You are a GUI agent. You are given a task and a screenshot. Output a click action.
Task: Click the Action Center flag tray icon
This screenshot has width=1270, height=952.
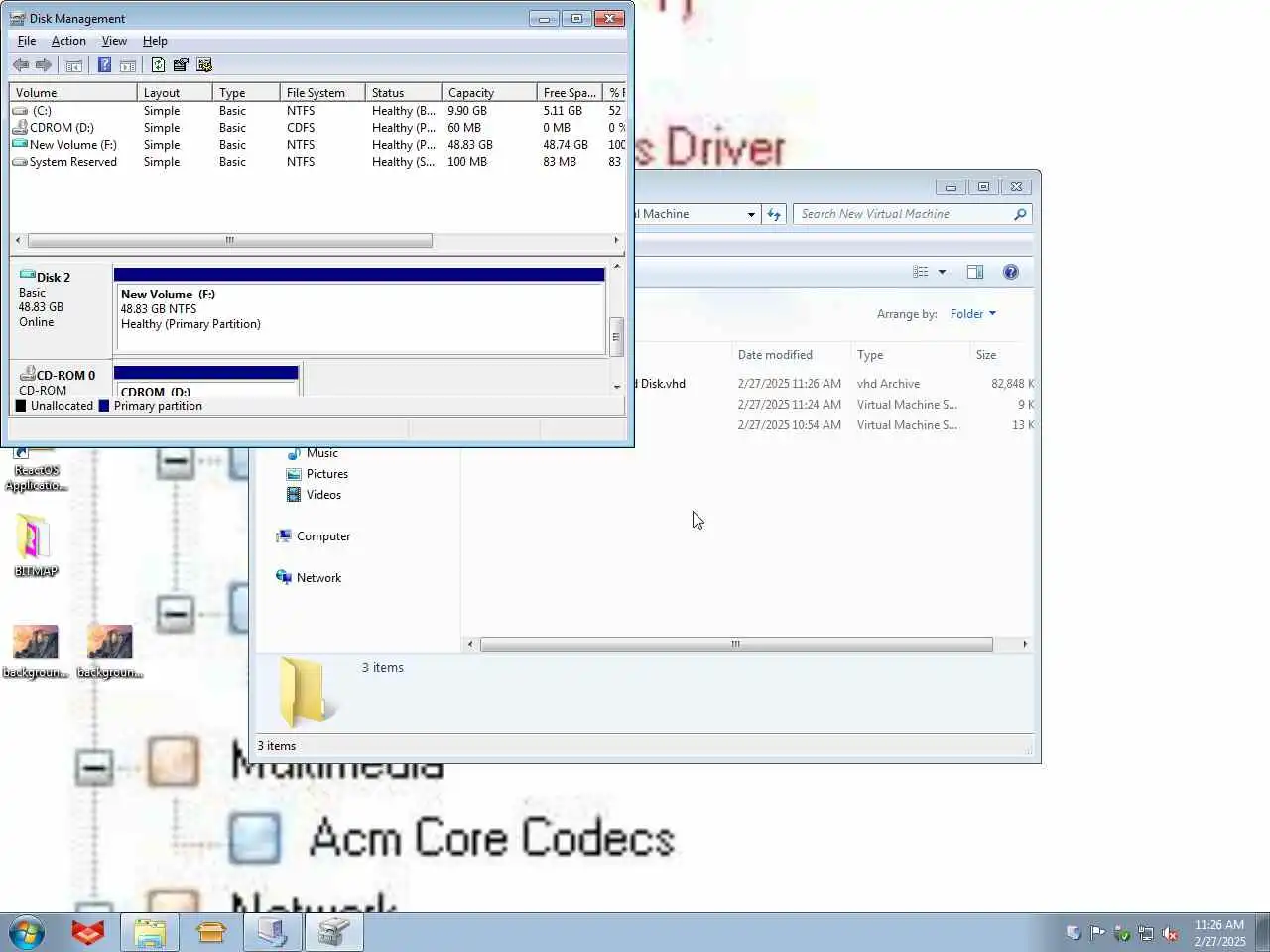[1097, 933]
